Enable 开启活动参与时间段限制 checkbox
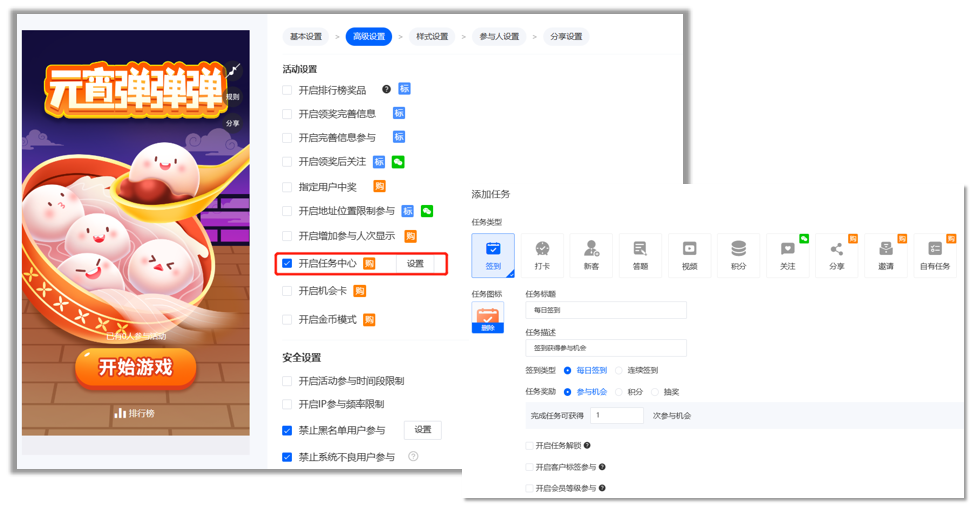This screenshot has width=974, height=507. click(x=287, y=381)
